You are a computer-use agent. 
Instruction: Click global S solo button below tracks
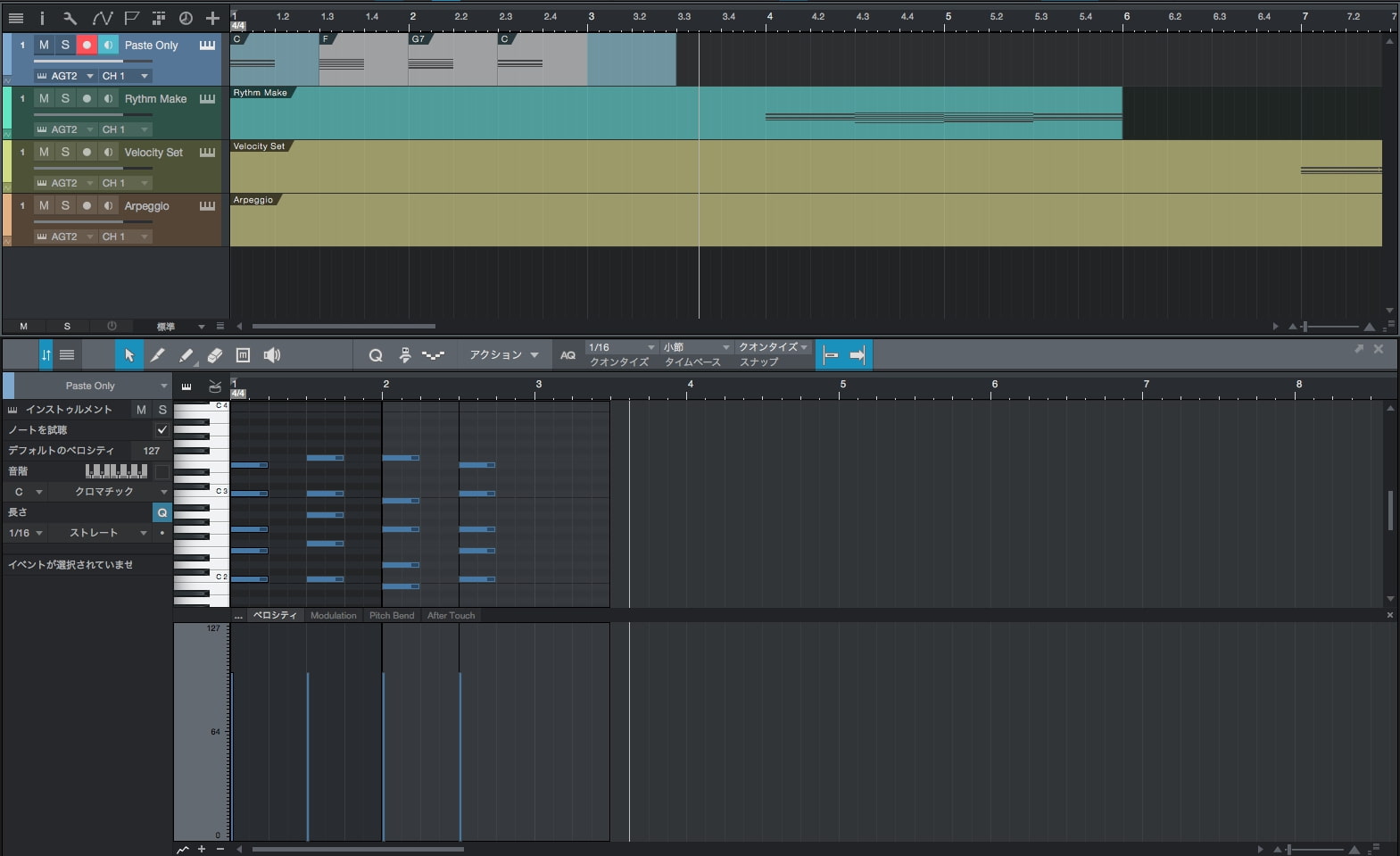pyautogui.click(x=67, y=327)
